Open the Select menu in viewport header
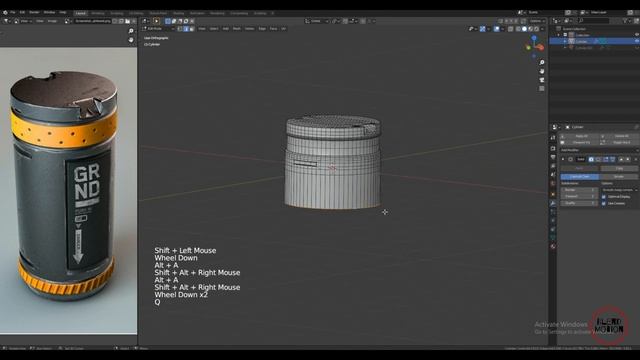Viewport: 640px width, 360px height. (214, 29)
